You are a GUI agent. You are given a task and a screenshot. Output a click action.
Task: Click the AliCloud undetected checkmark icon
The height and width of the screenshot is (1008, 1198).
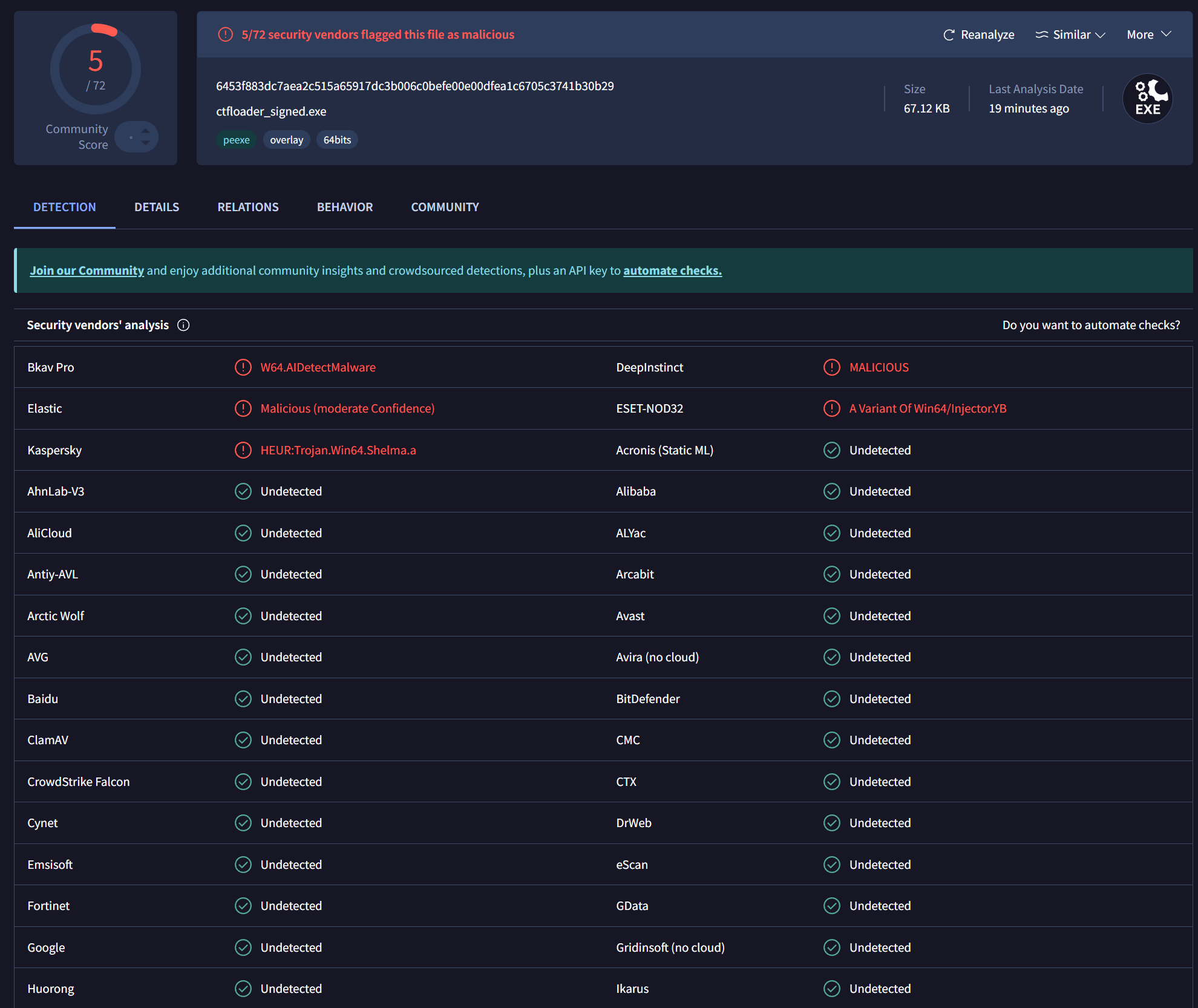tap(243, 533)
